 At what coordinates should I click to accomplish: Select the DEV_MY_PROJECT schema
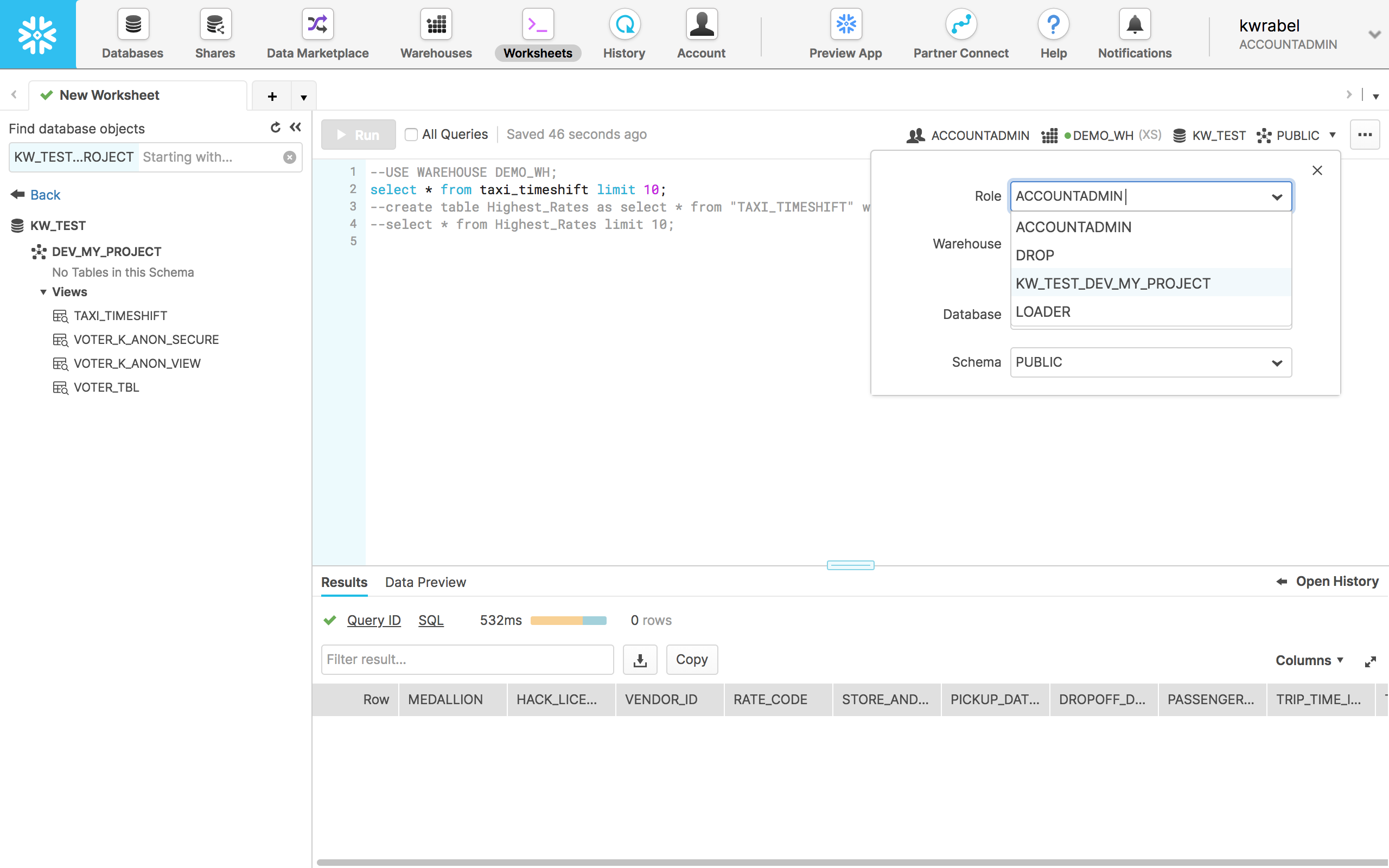(x=106, y=251)
